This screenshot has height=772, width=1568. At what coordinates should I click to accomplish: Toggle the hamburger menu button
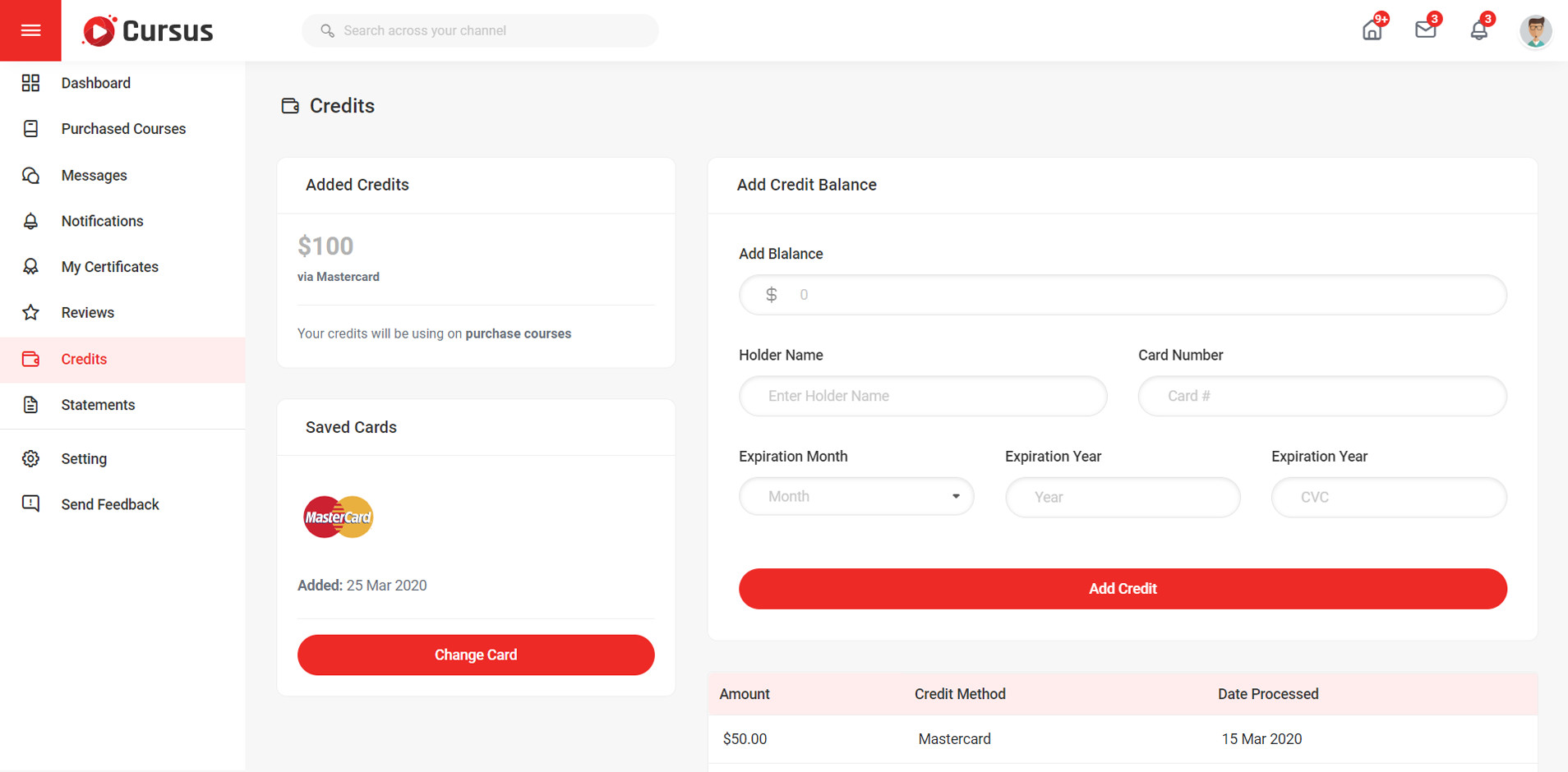(x=30, y=30)
